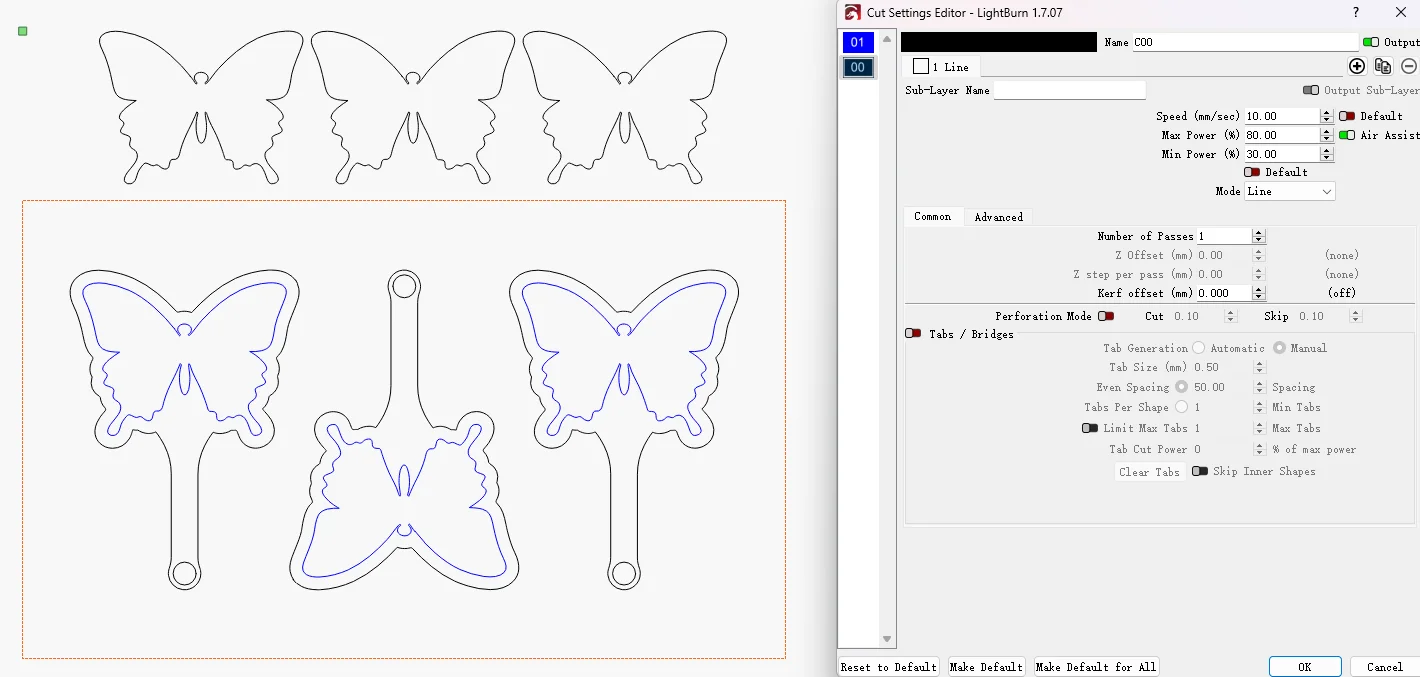Viewport: 1420px width, 677px height.
Task: Enable the Default switch beside Speed
Action: pos(1347,116)
